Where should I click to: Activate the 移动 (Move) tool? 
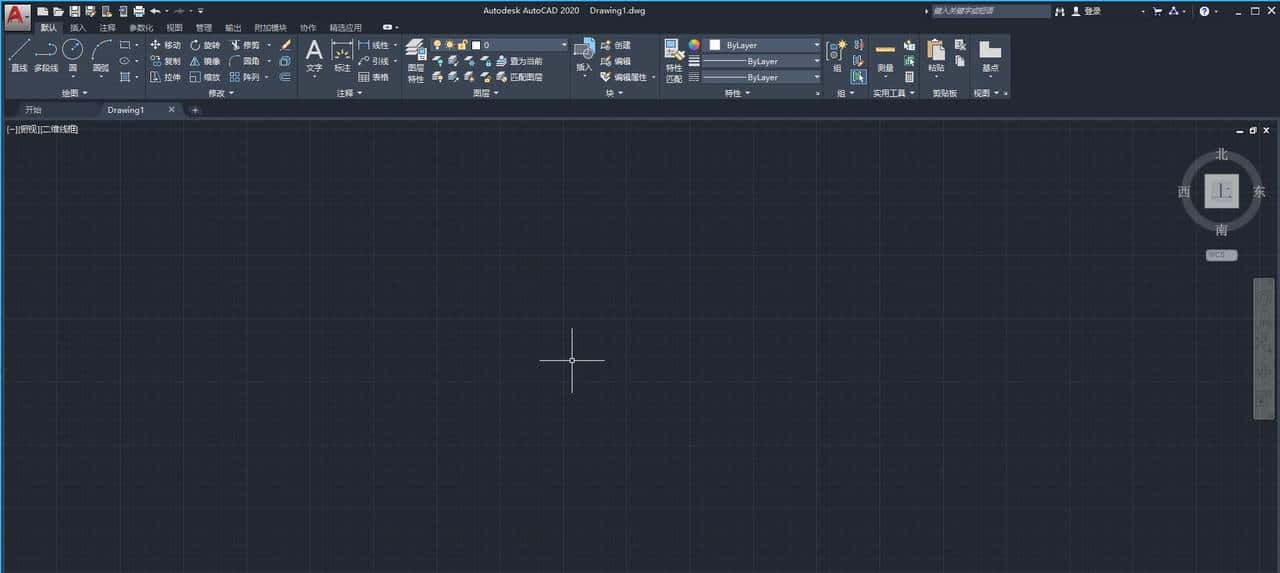166,45
